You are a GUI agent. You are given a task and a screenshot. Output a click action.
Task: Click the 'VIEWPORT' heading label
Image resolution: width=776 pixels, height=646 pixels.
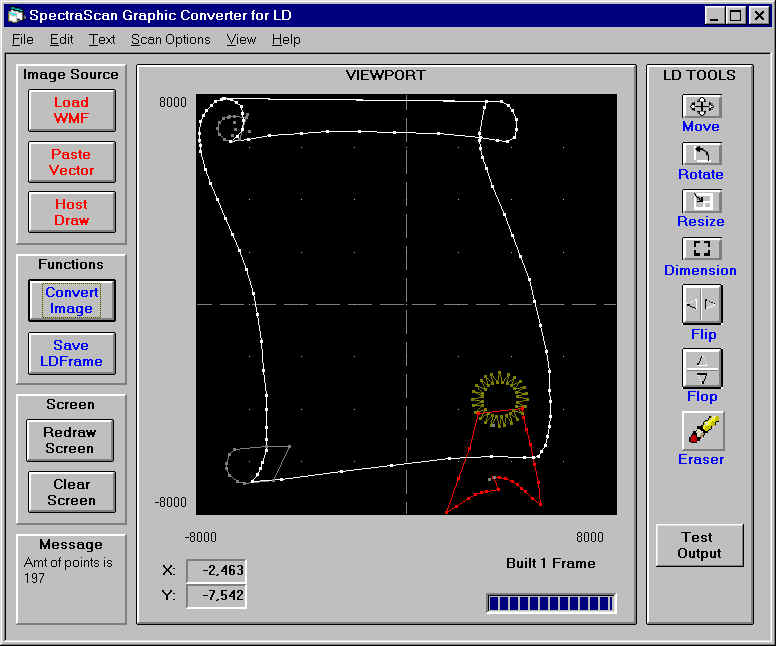point(386,75)
